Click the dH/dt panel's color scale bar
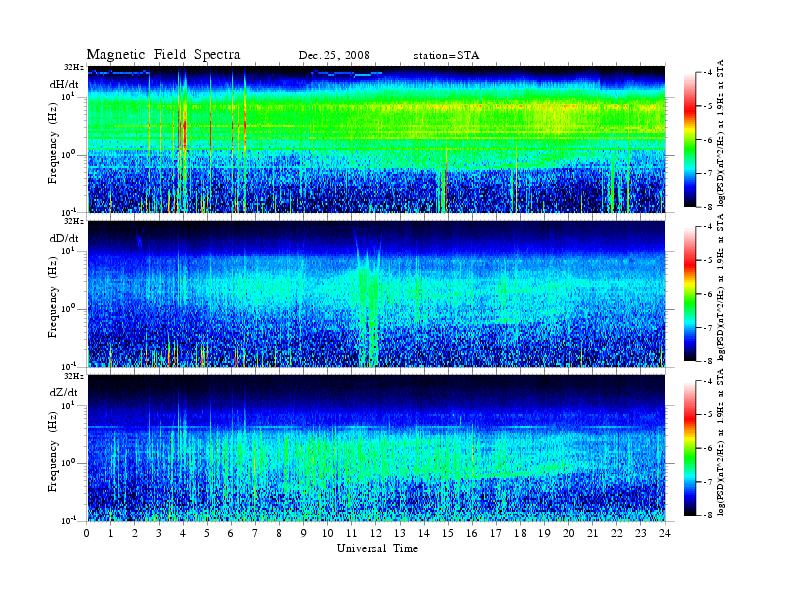The width and height of the screenshot is (792, 612). [689, 140]
